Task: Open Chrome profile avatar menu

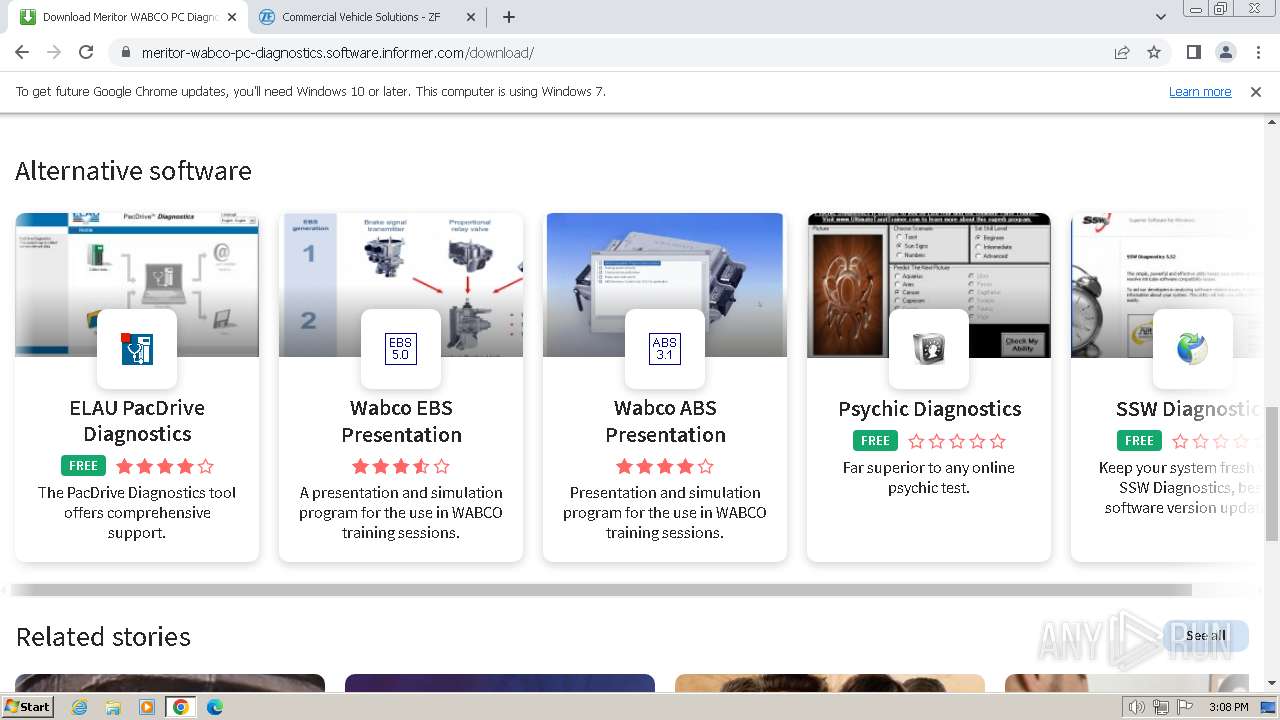Action: click(1225, 52)
